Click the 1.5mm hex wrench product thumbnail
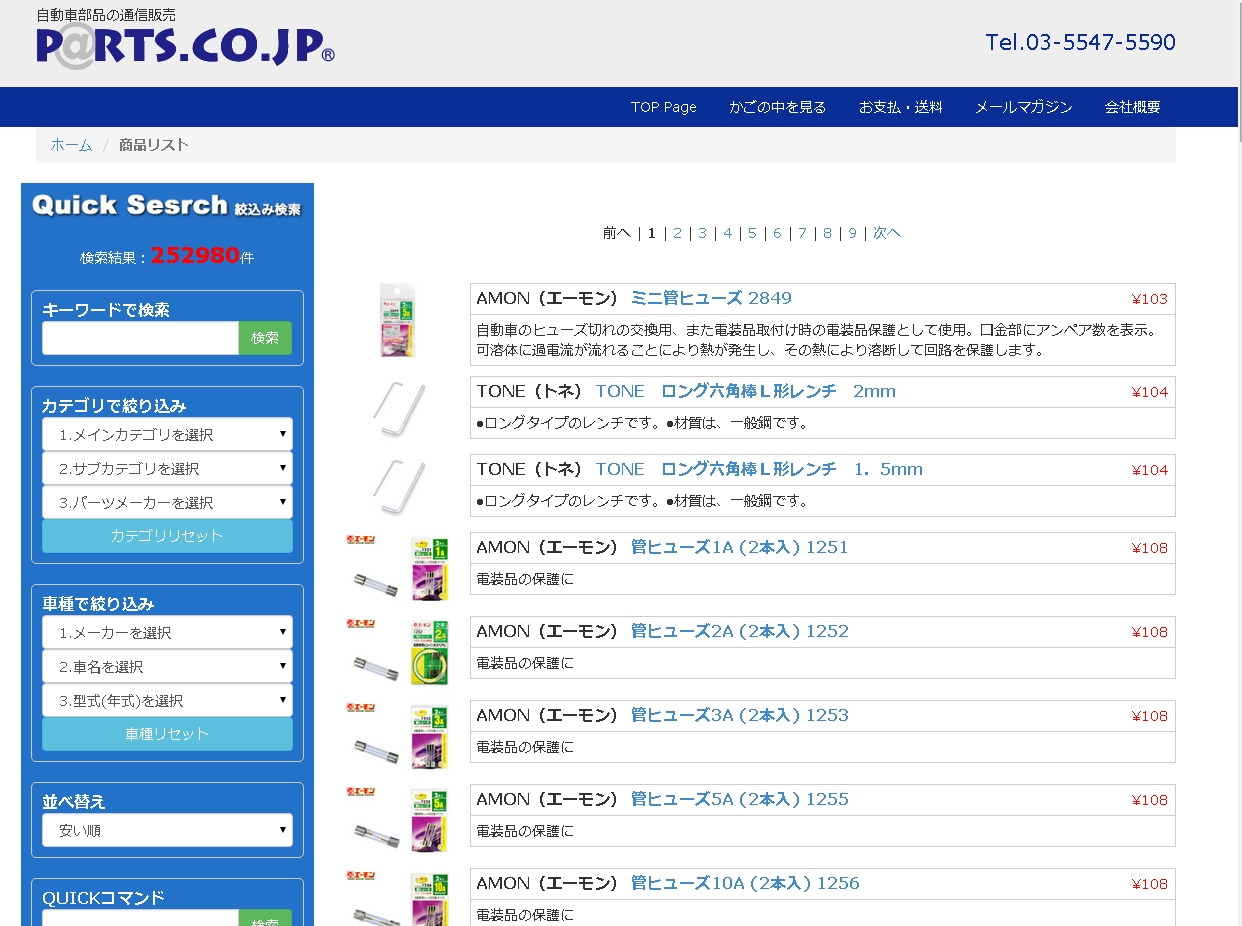Screen dimensions: 1242x926 398,487
